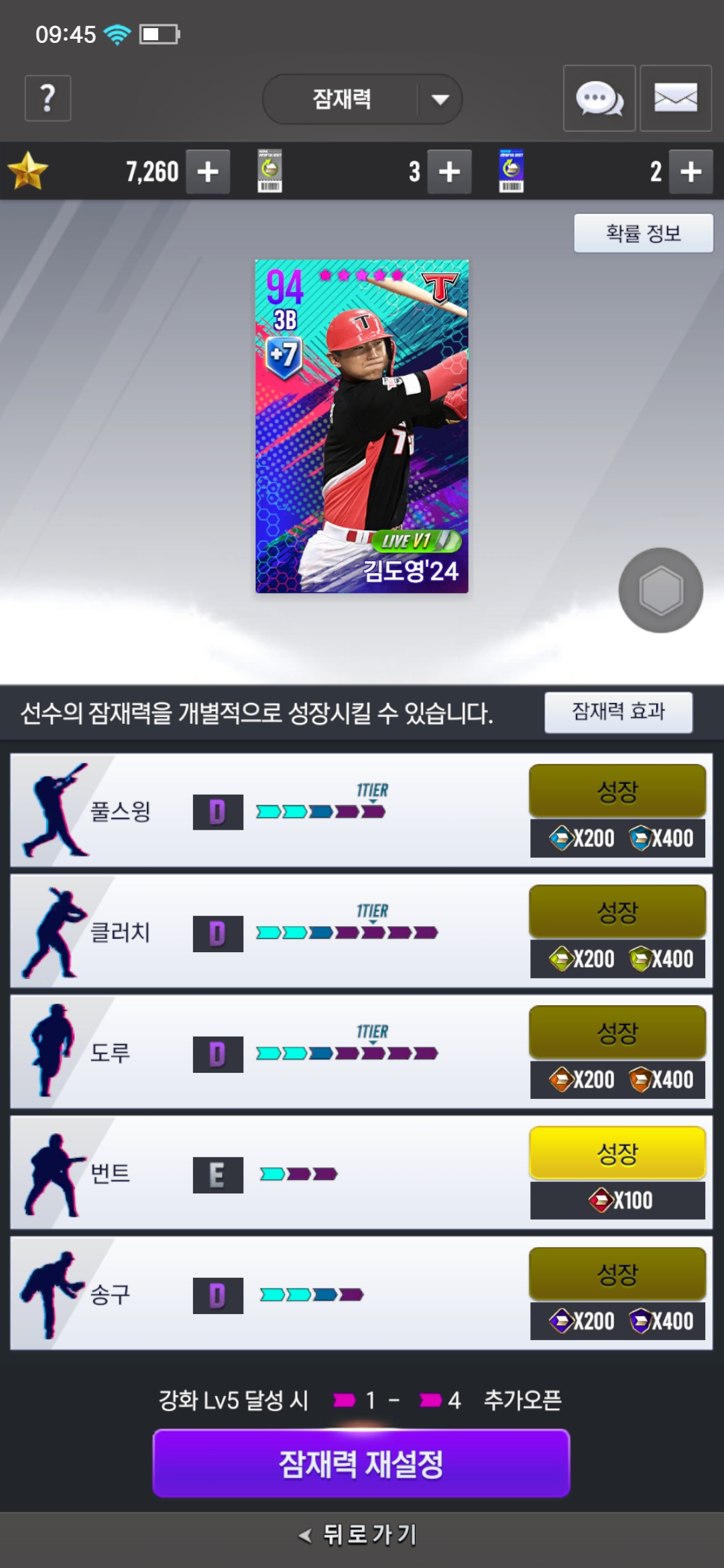Tap the gray hexagon floating button
Screen dimensions: 724x1568
click(661, 590)
